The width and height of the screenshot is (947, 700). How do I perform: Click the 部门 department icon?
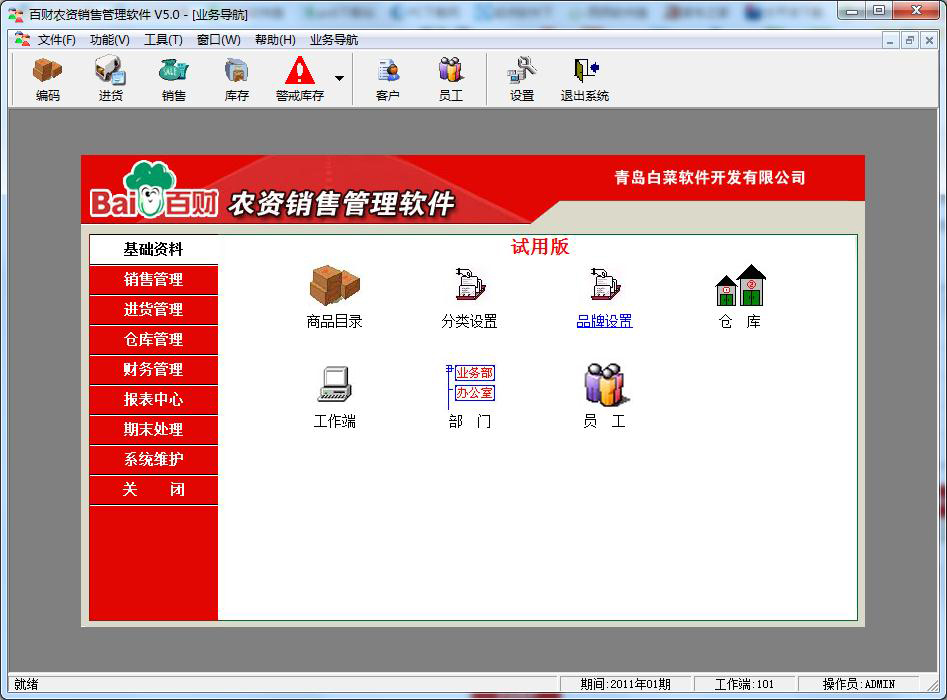(x=470, y=385)
